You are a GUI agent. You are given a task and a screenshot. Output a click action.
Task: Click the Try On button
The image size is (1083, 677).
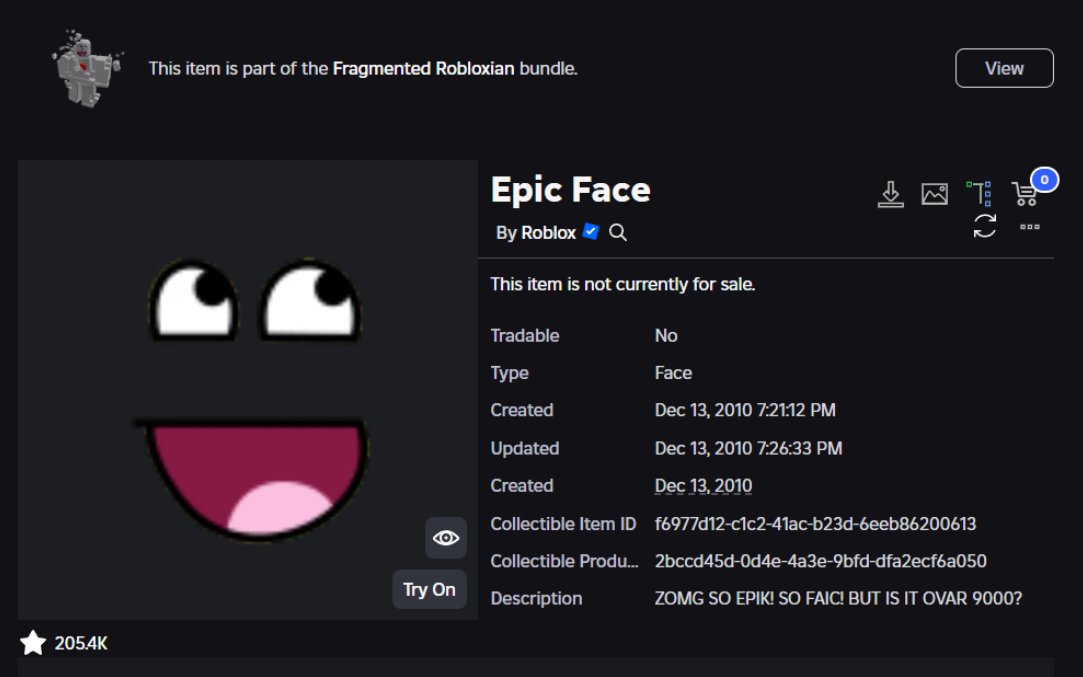click(x=430, y=589)
